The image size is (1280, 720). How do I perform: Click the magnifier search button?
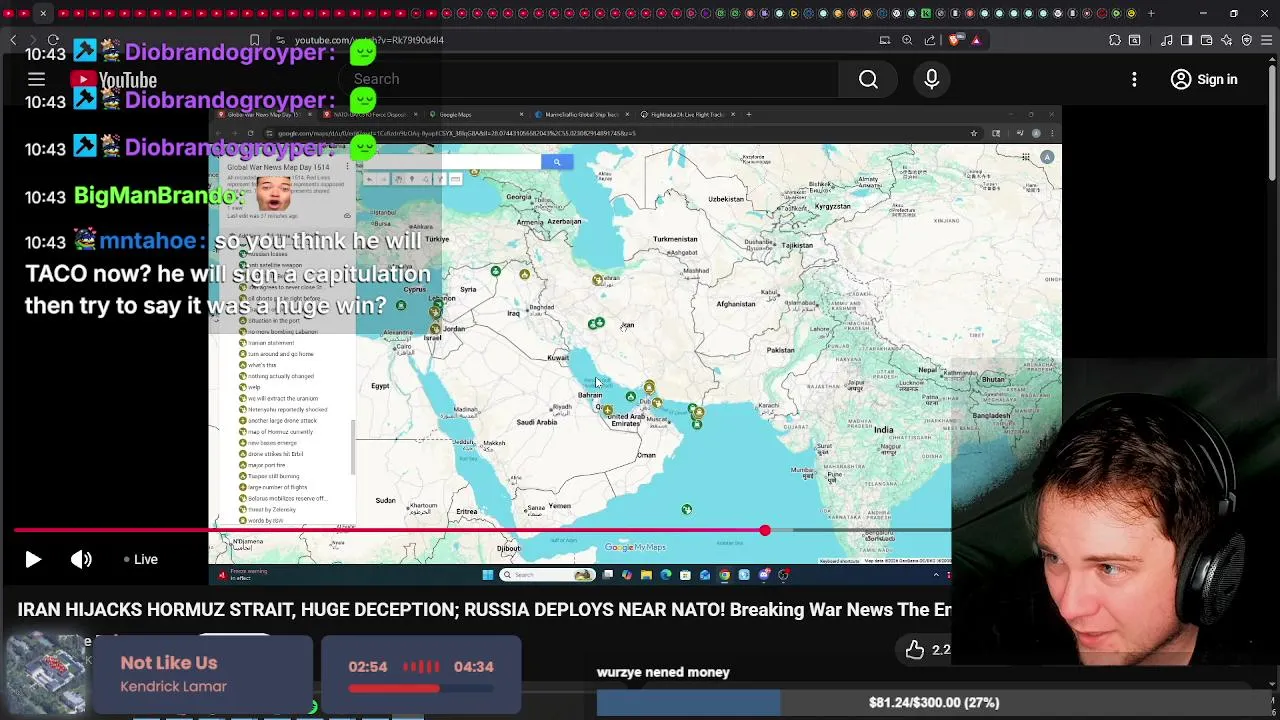point(868,79)
